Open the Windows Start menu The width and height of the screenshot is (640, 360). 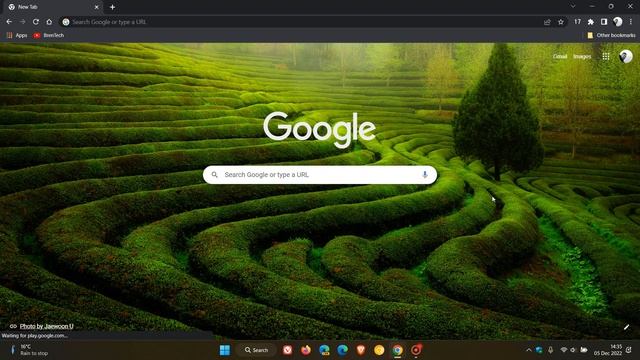click(x=225, y=350)
